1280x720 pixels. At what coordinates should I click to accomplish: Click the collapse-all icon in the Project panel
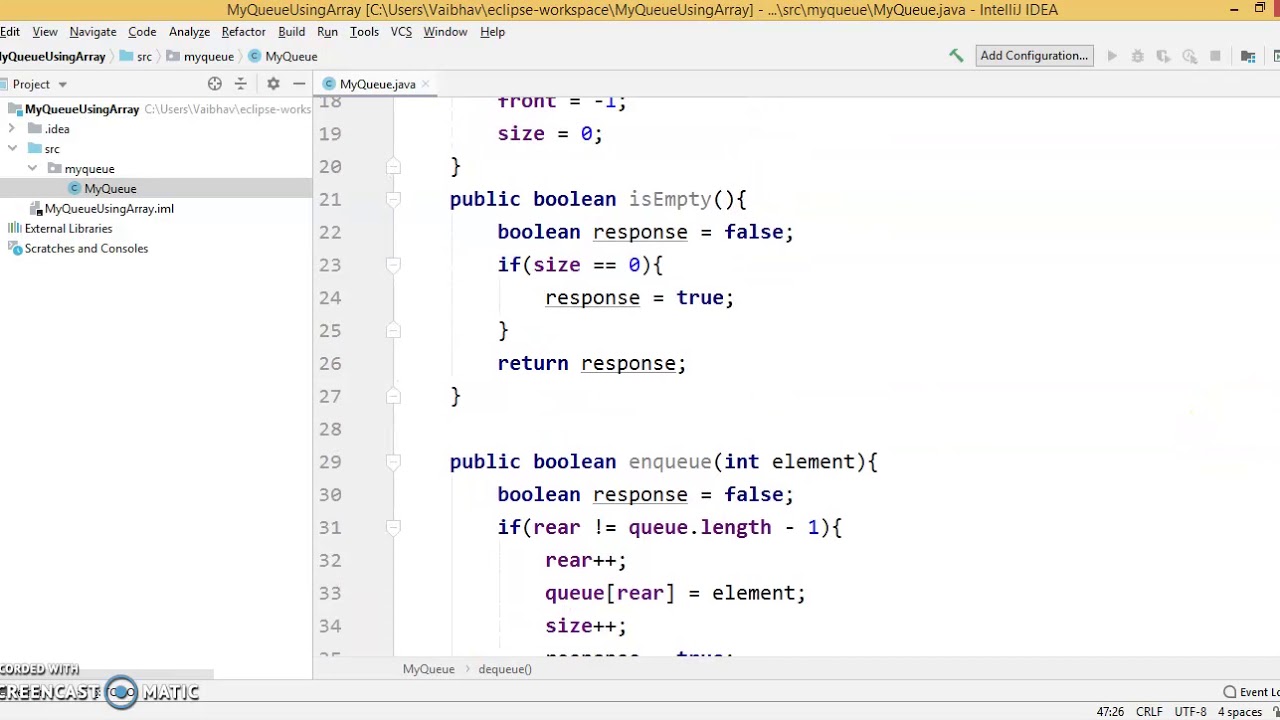240,84
